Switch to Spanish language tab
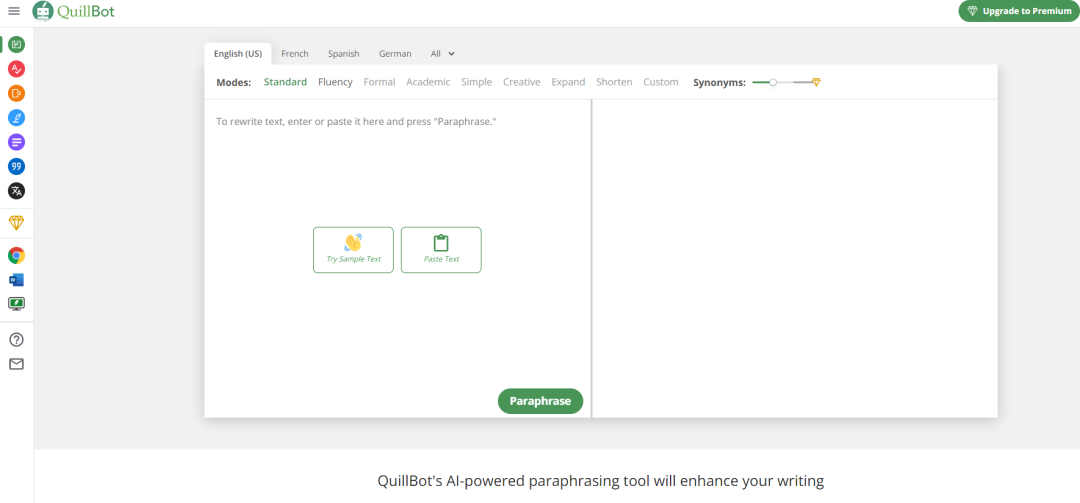 pyautogui.click(x=344, y=54)
